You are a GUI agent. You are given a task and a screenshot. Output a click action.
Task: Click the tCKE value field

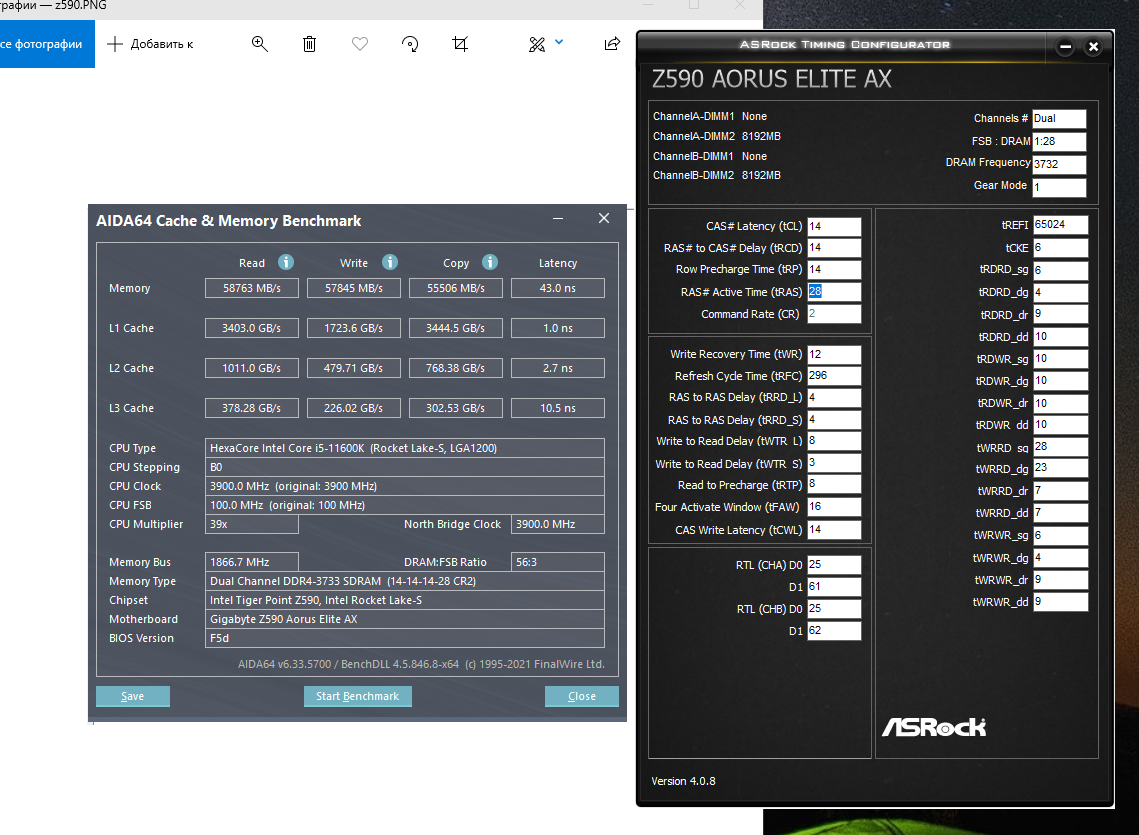click(x=1061, y=248)
